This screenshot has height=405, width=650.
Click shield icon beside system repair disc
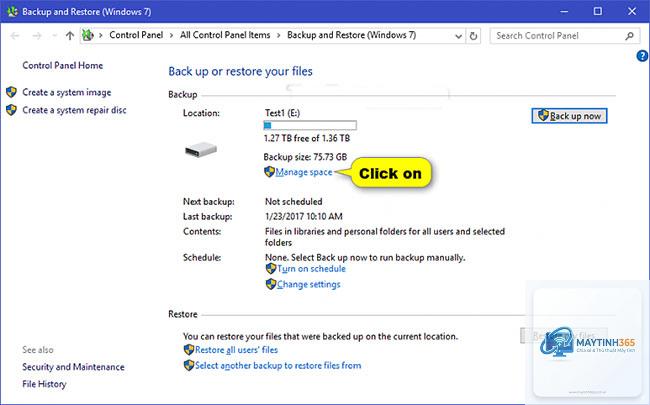pyautogui.click(x=11, y=110)
